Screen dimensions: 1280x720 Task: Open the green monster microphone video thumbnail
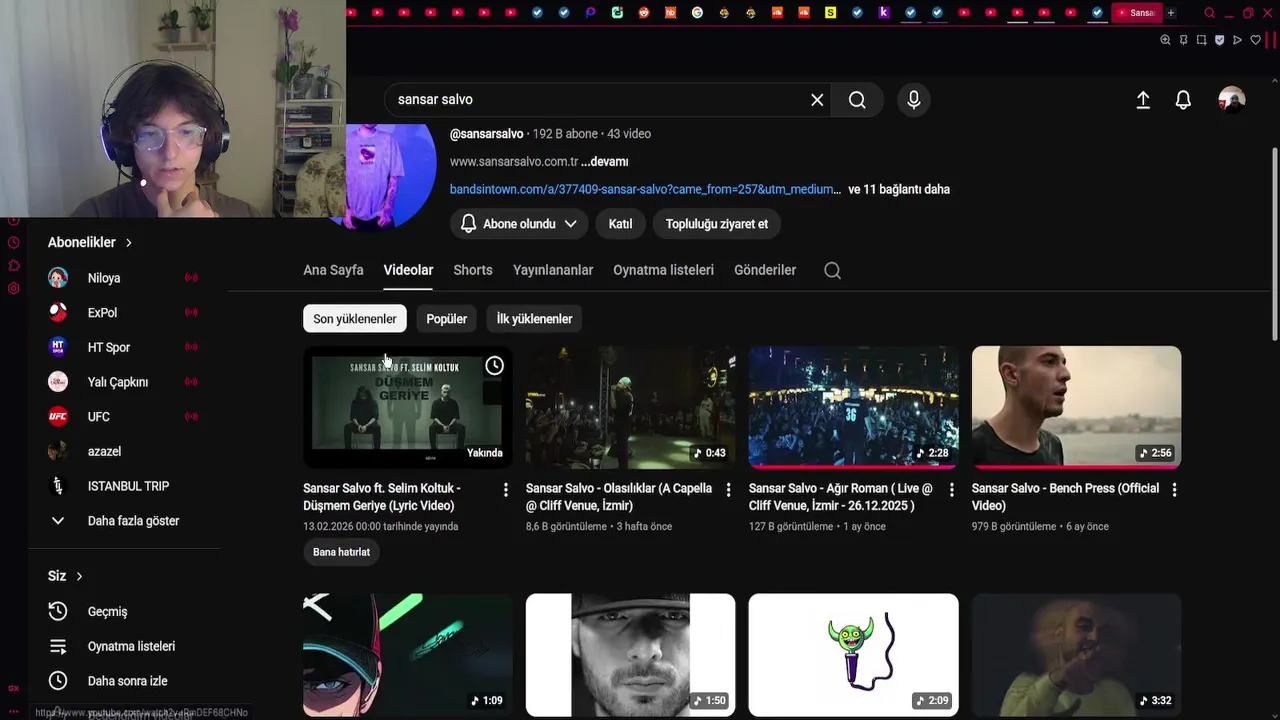pyautogui.click(x=854, y=655)
